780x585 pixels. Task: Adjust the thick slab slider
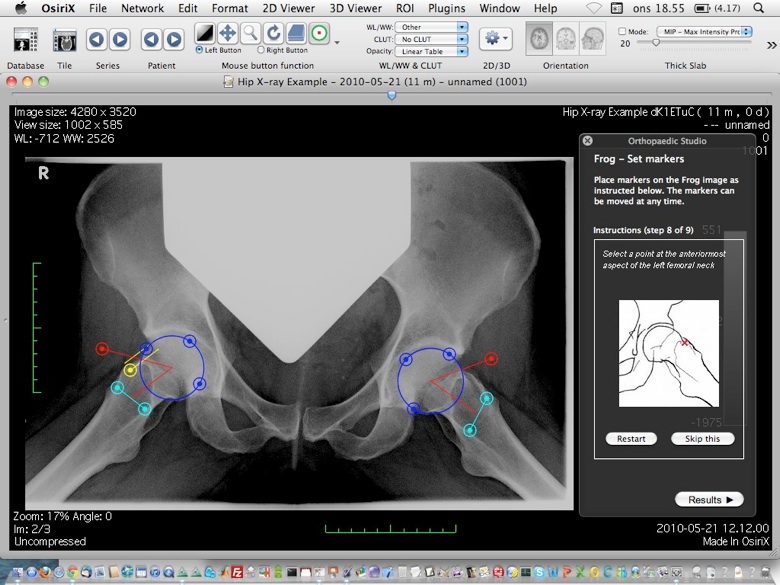coord(656,43)
